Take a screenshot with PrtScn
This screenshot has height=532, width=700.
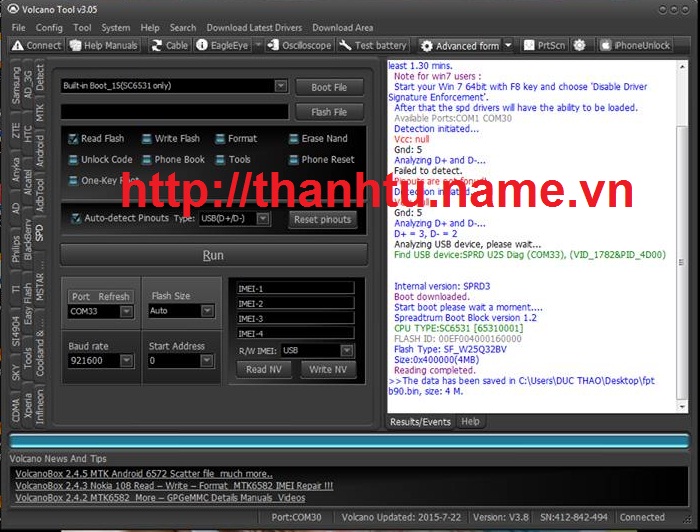click(544, 45)
